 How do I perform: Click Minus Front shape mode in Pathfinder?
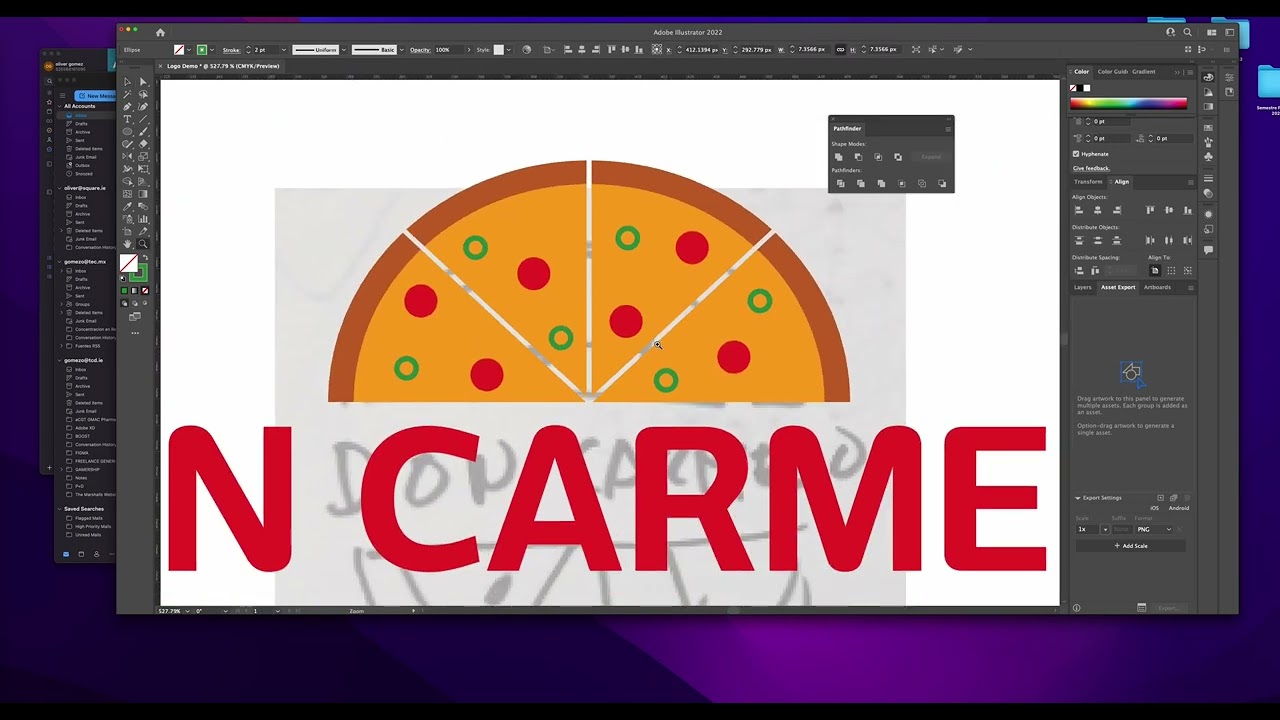(858, 157)
